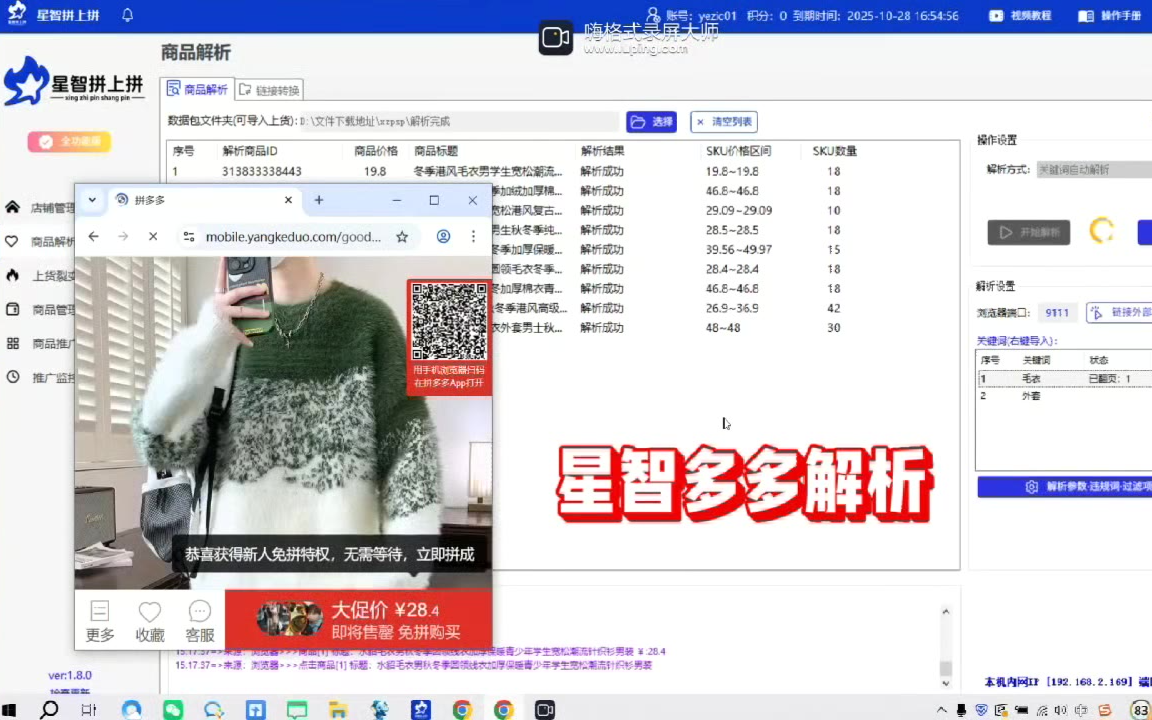Bookmark page with star icon

[x=402, y=237]
